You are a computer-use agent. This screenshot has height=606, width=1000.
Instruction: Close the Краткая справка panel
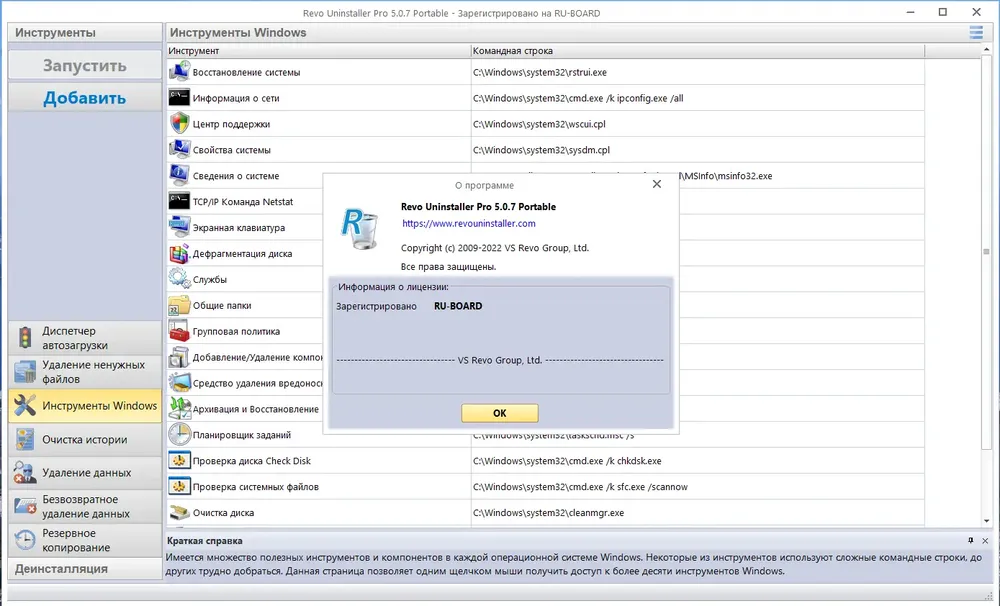pos(985,540)
